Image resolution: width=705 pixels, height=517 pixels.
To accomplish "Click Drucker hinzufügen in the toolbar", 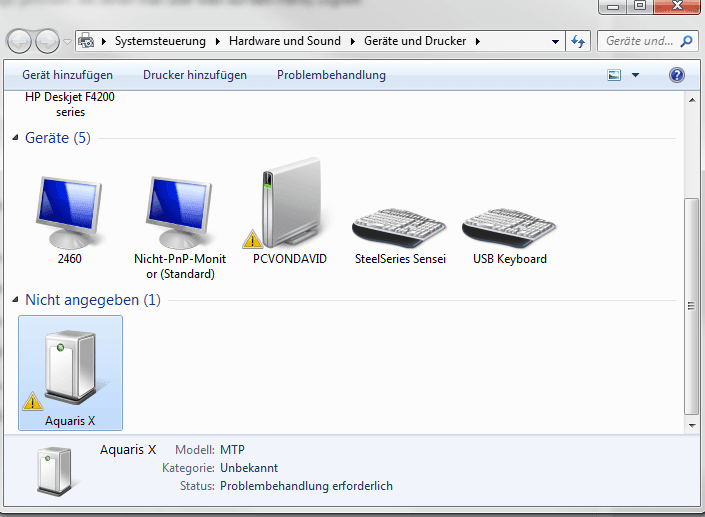I will coord(195,75).
